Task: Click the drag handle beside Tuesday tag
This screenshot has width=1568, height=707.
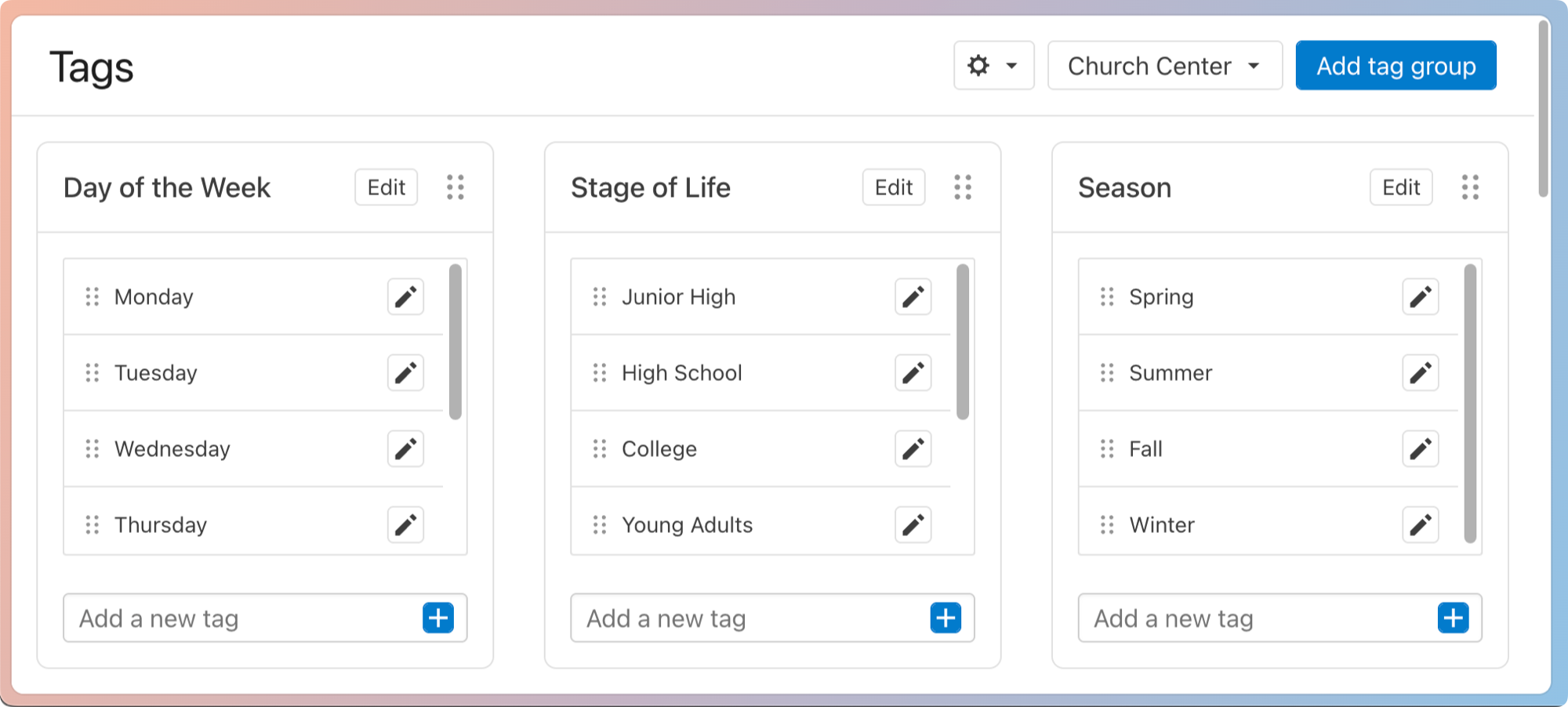Action: pos(93,373)
